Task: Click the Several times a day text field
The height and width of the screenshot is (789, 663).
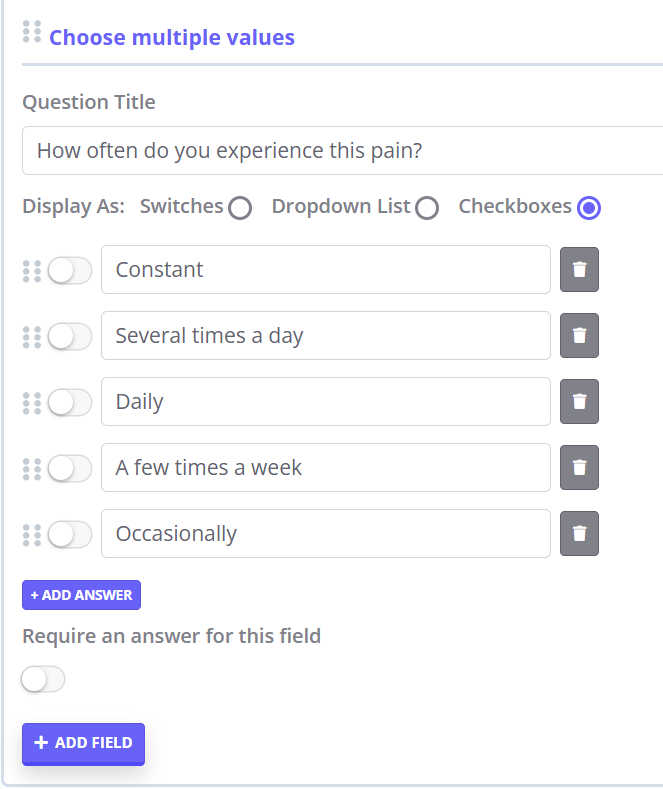Action: (x=326, y=335)
